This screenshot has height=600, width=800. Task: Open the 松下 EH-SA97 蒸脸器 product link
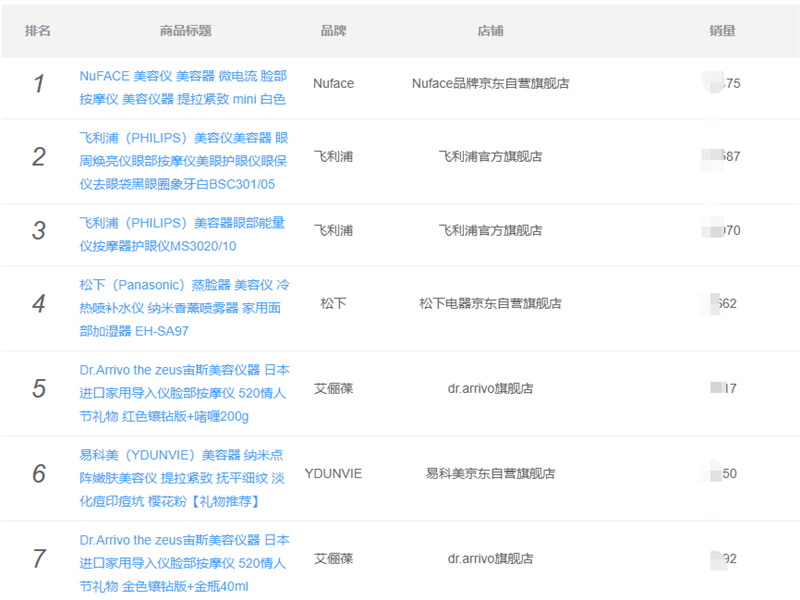click(x=184, y=308)
